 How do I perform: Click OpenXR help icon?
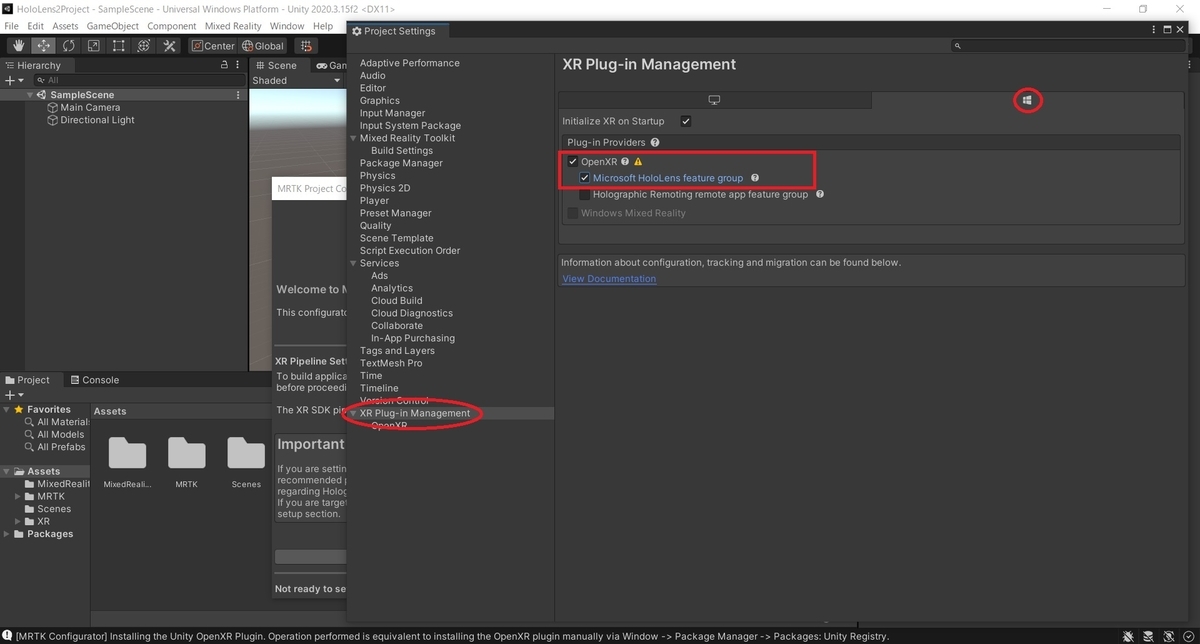click(625, 161)
